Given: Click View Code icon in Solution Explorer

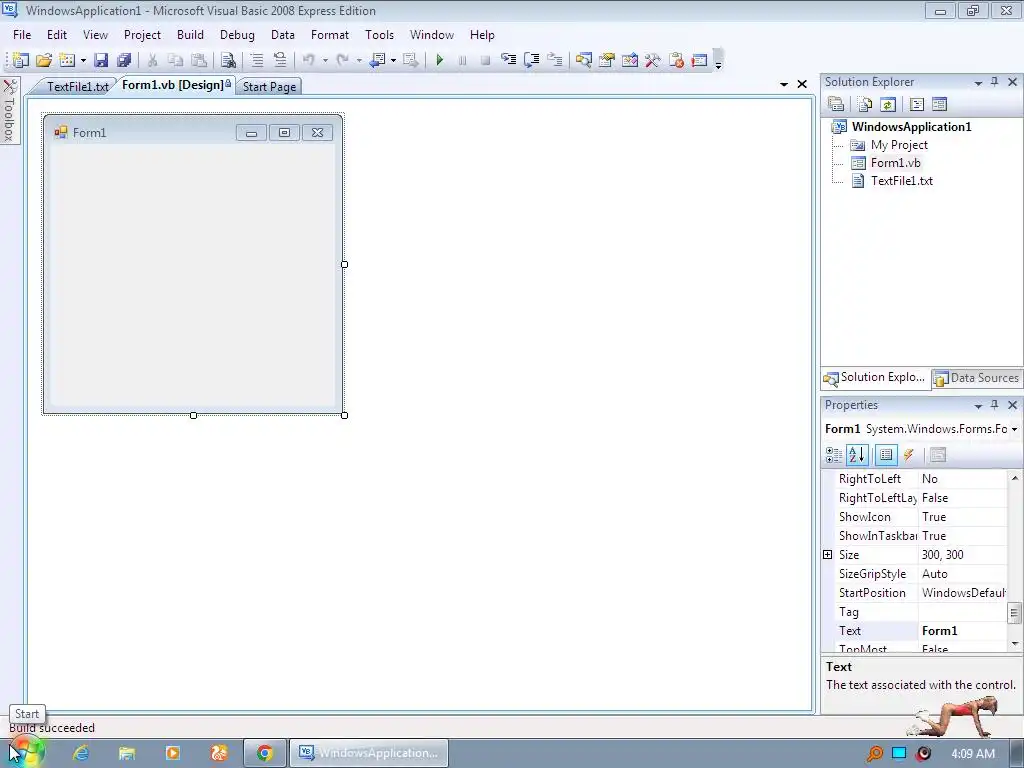Looking at the screenshot, I should coord(916,104).
